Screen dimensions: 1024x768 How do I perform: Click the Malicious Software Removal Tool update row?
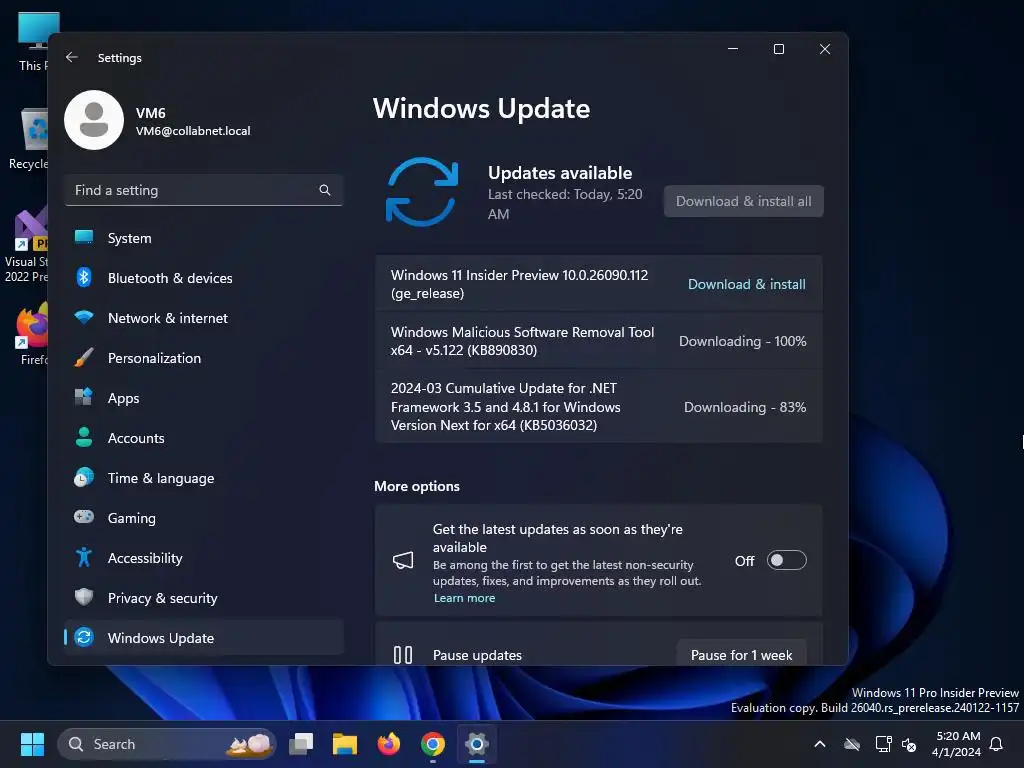click(598, 341)
